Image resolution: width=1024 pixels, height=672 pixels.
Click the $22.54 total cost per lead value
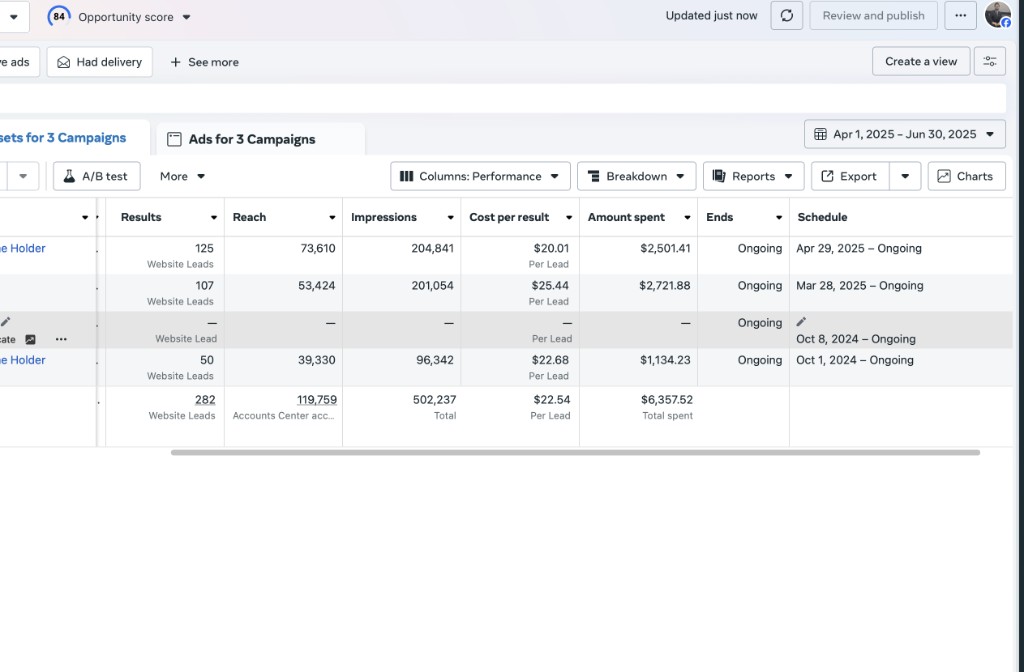coord(551,400)
